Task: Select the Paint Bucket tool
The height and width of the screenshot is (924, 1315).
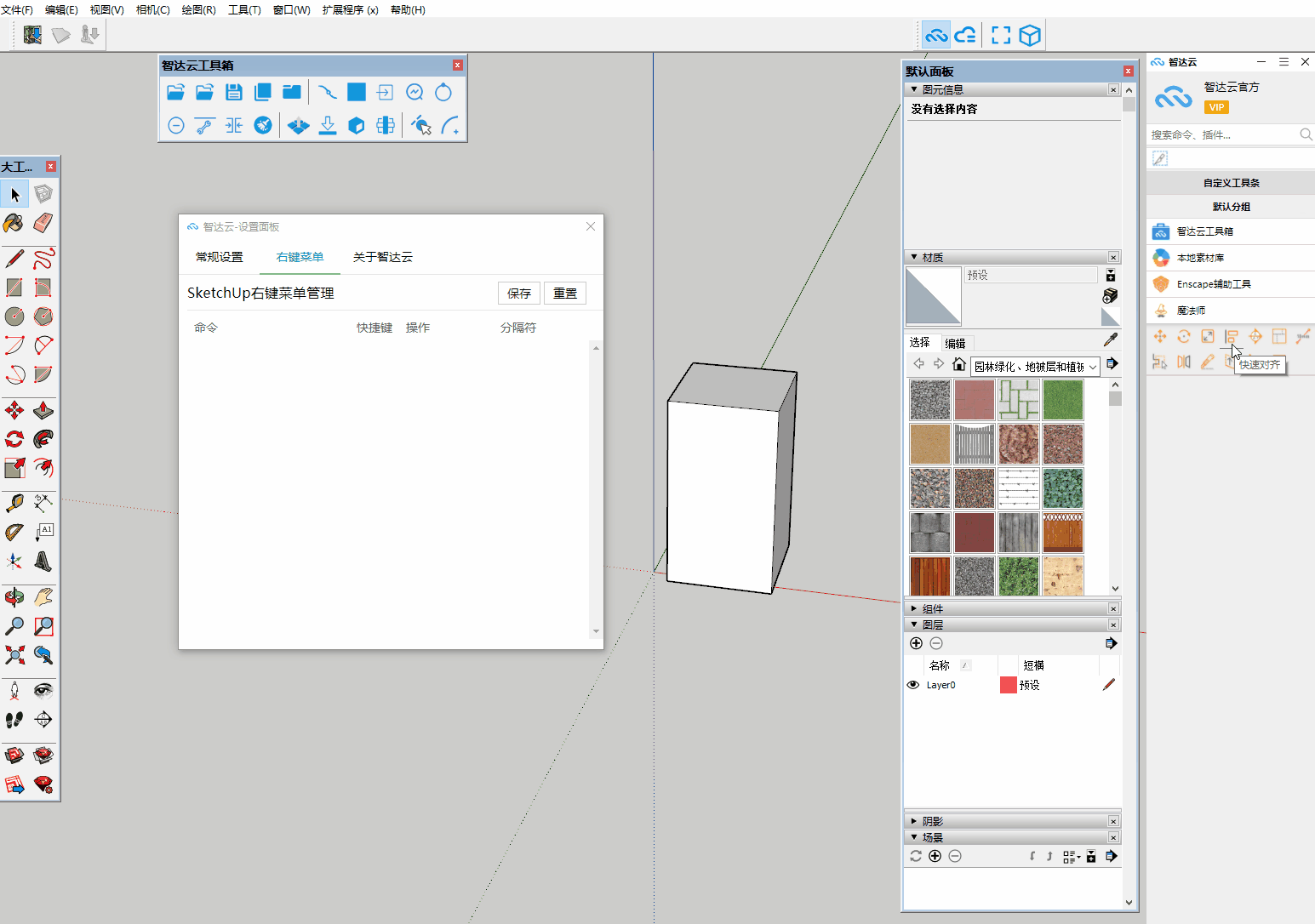Action: click(x=14, y=223)
